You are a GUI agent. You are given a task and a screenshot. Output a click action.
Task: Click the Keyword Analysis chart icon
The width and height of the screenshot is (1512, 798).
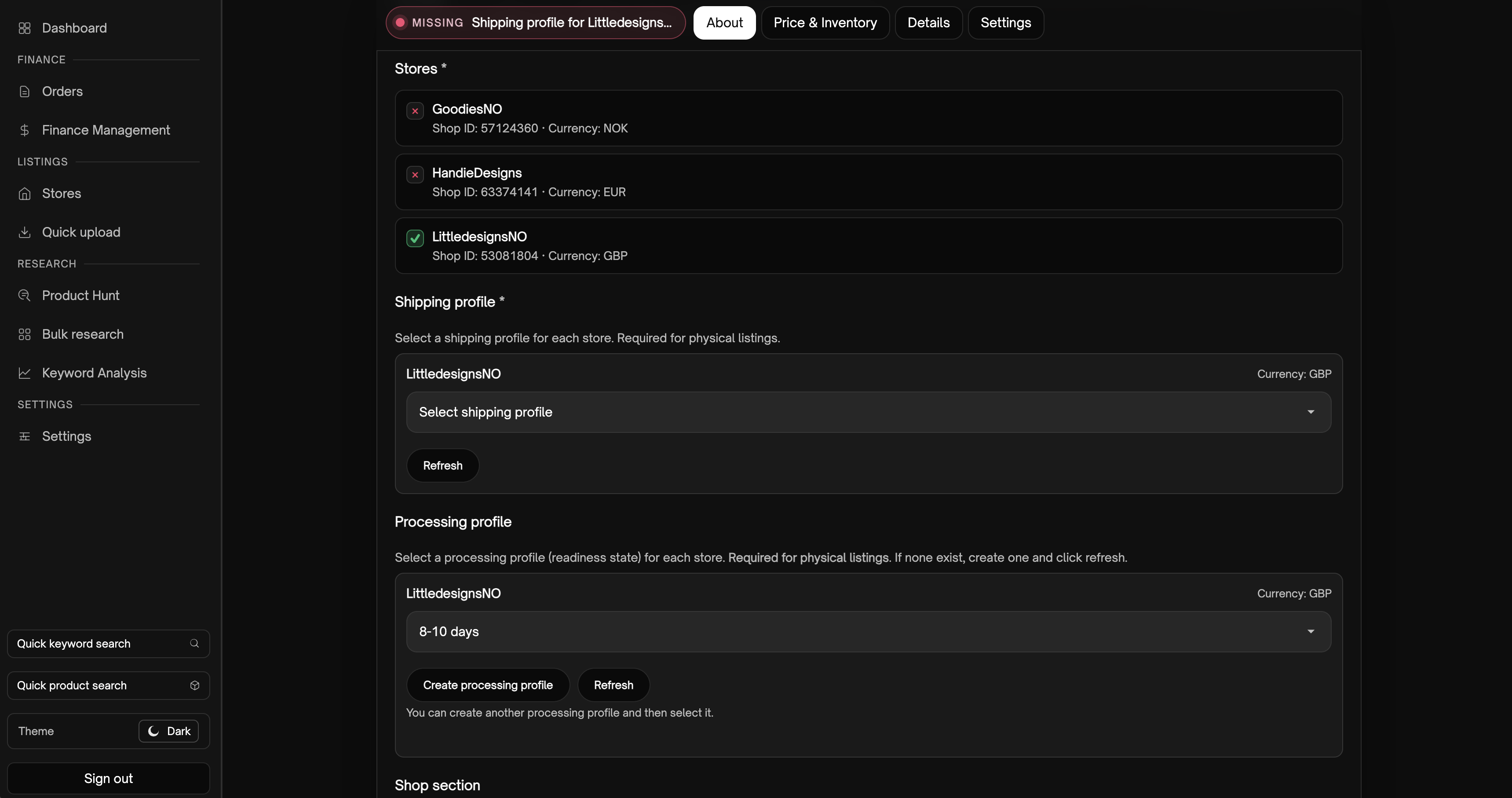click(x=24, y=373)
